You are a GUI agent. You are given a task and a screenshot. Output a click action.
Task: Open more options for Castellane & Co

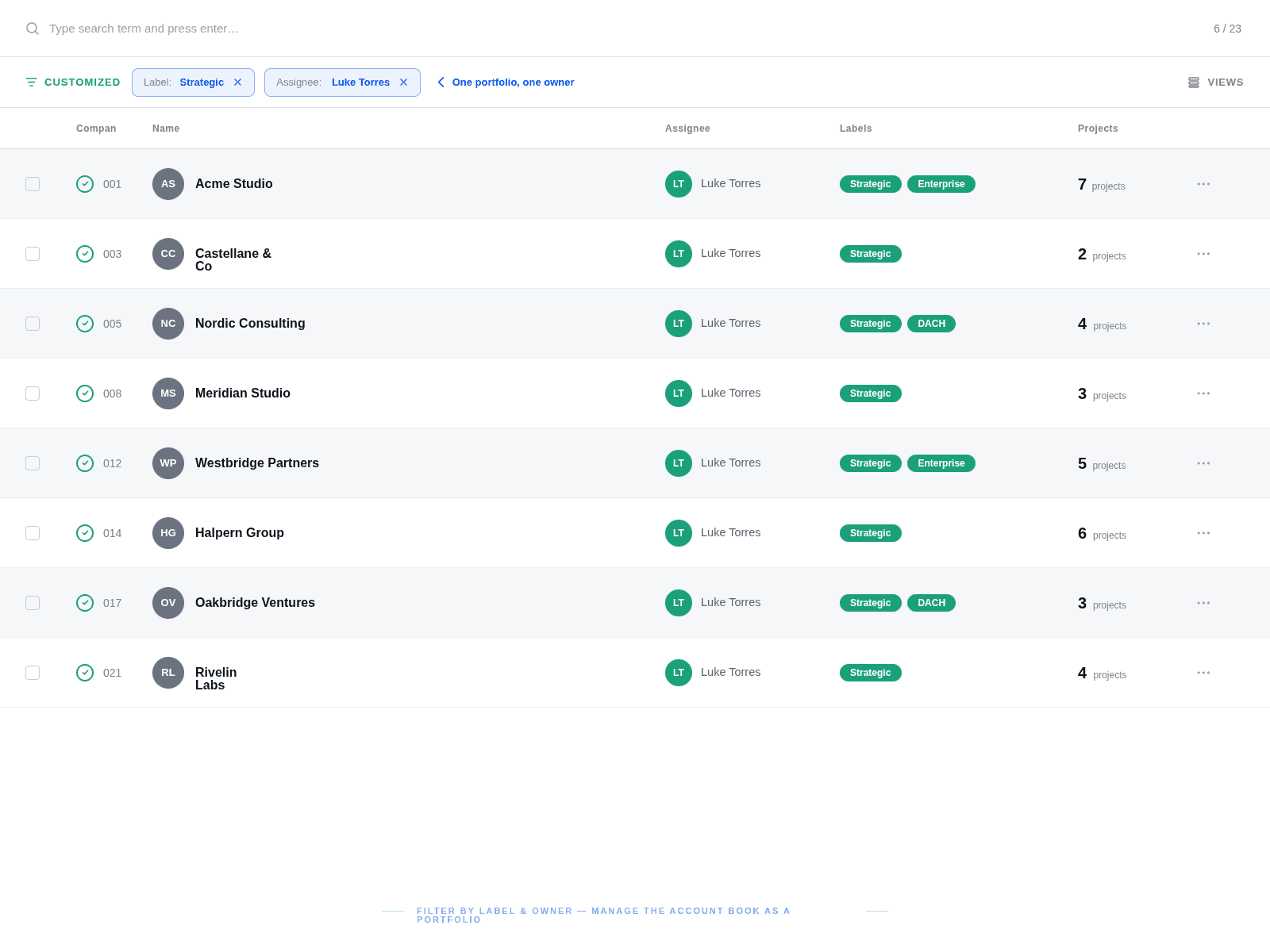pyautogui.click(x=1203, y=254)
